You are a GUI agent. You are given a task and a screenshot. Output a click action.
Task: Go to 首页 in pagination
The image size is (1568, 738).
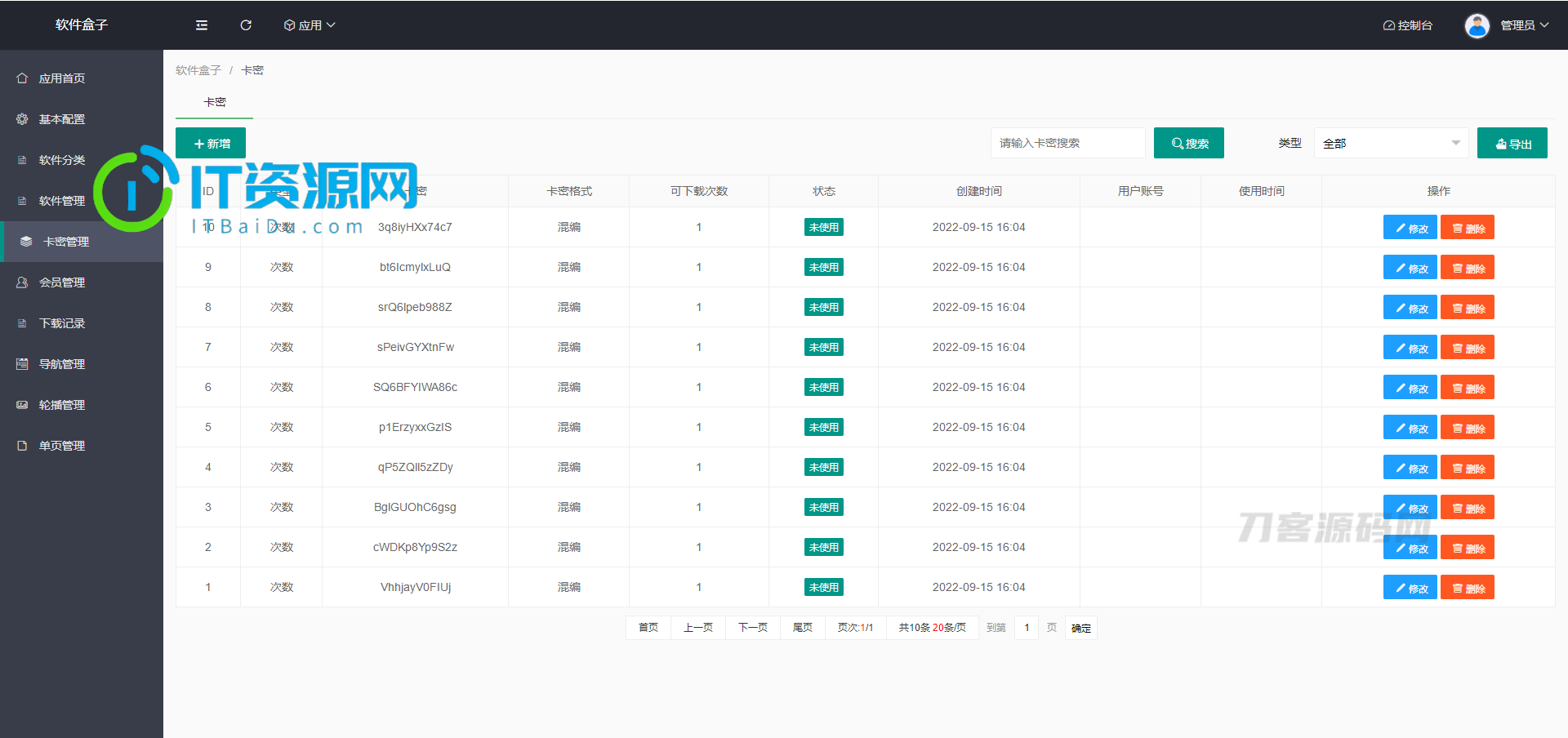pyautogui.click(x=648, y=628)
